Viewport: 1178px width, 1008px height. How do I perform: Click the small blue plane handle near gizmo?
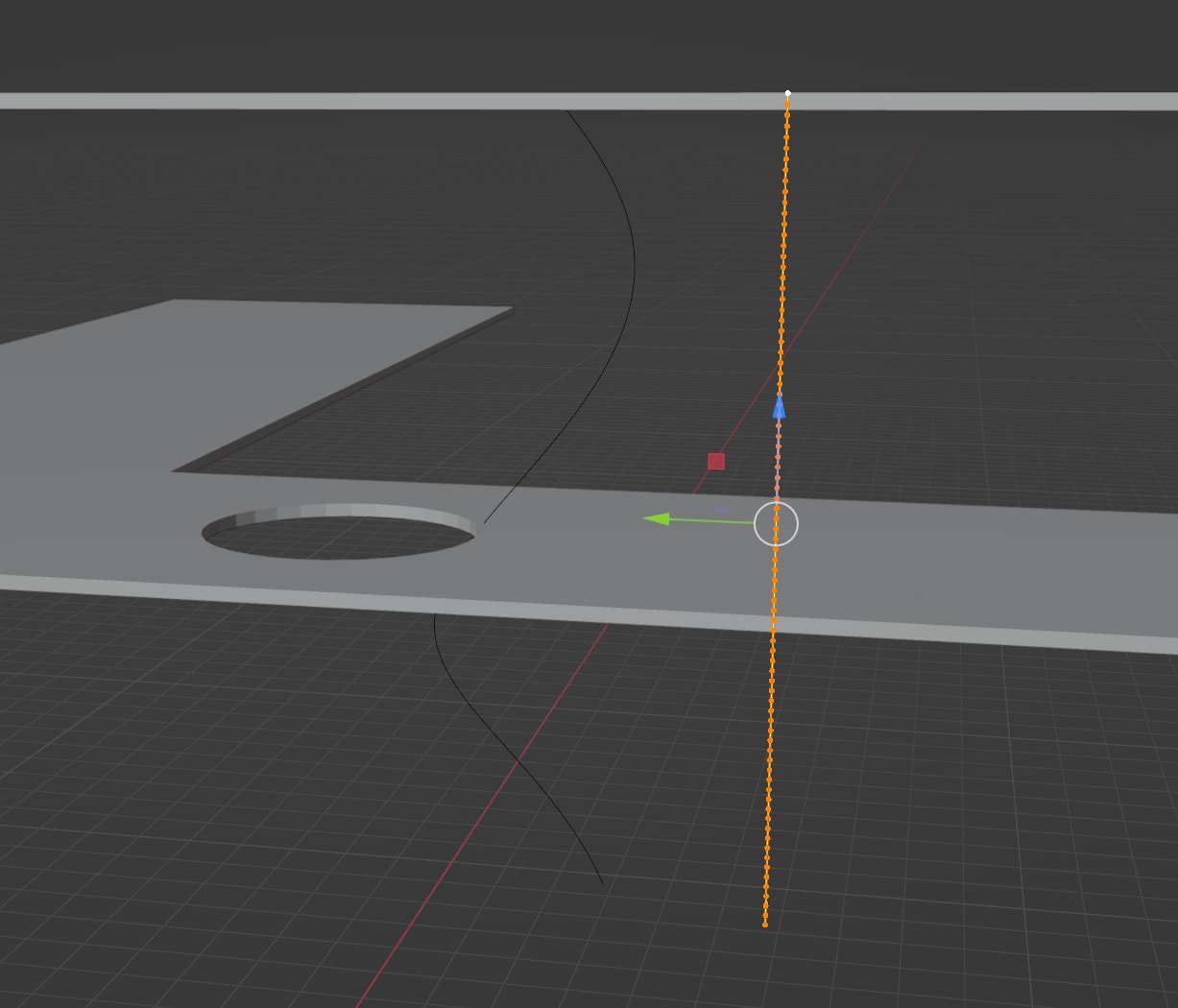[722, 510]
